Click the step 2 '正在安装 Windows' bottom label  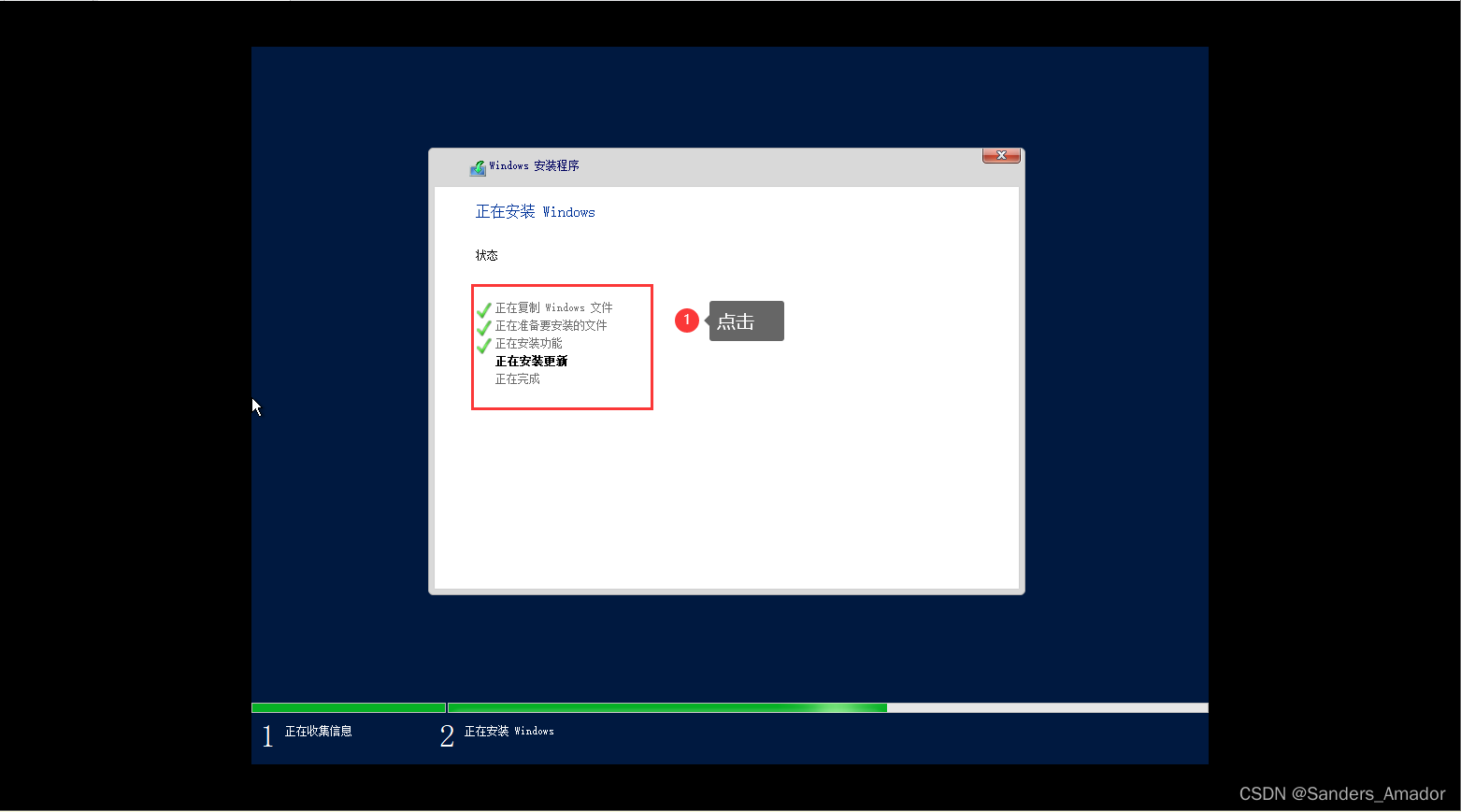coord(508,731)
